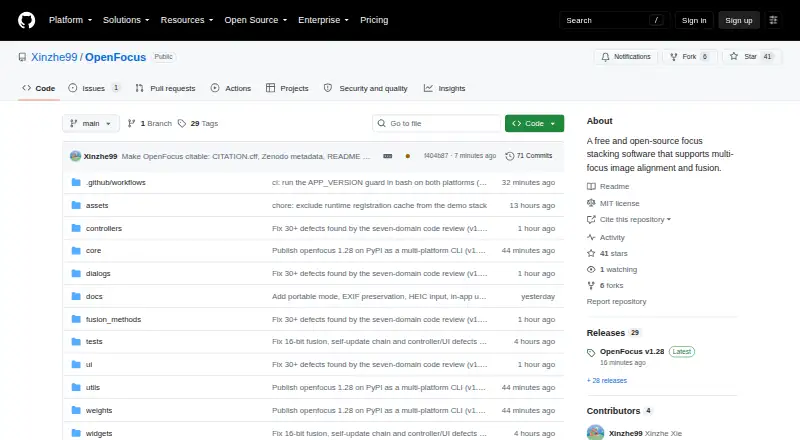The height and width of the screenshot is (440, 800).
Task: Click folder icon of utils row
Action: point(76,387)
